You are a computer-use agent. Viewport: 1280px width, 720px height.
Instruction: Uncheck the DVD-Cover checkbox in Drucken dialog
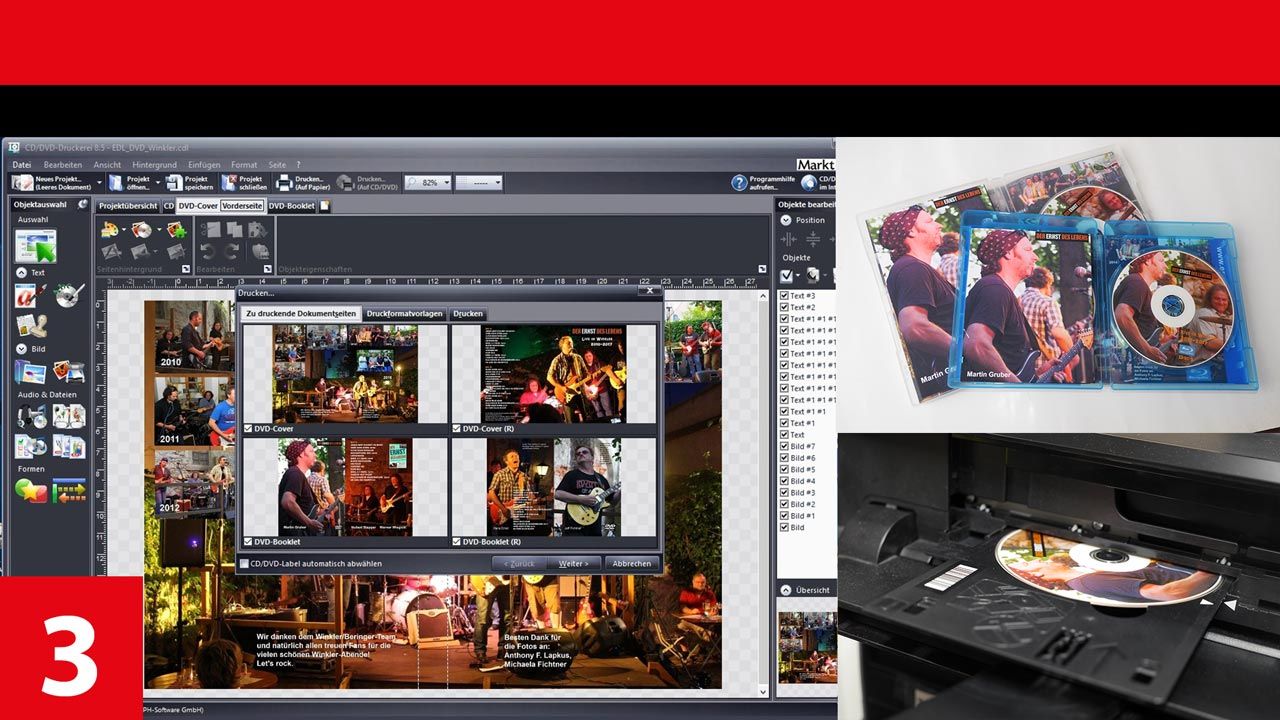(250, 428)
